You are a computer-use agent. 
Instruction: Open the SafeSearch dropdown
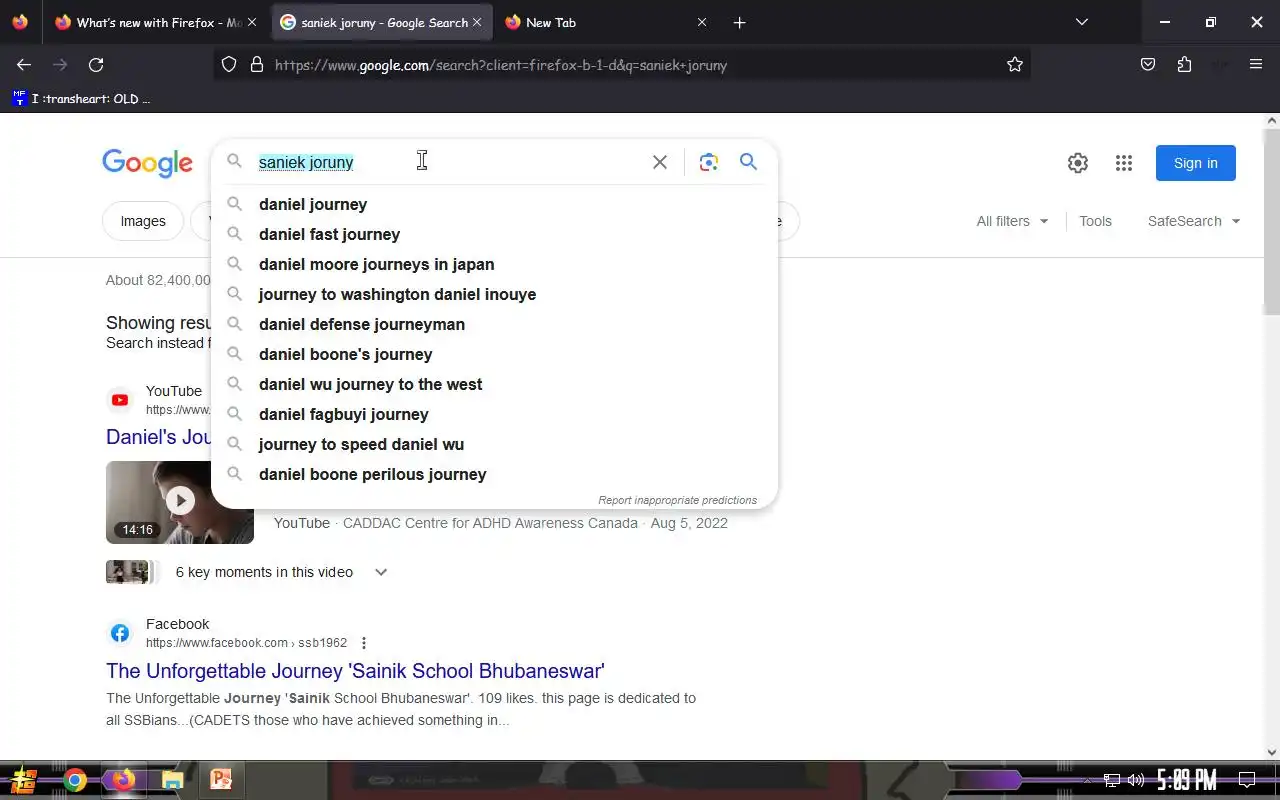[1194, 221]
